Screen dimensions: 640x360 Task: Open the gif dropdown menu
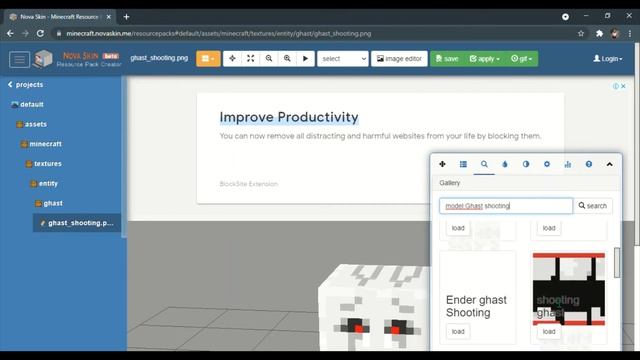click(521, 59)
